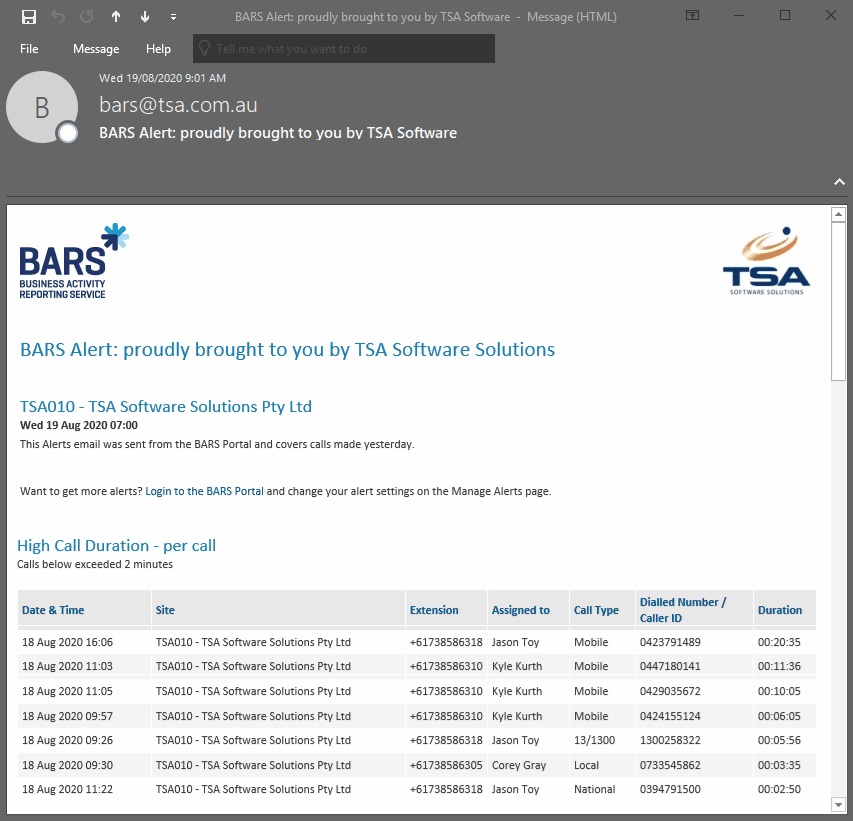
Task: Click the BARS logo image
Action: click(x=73, y=261)
